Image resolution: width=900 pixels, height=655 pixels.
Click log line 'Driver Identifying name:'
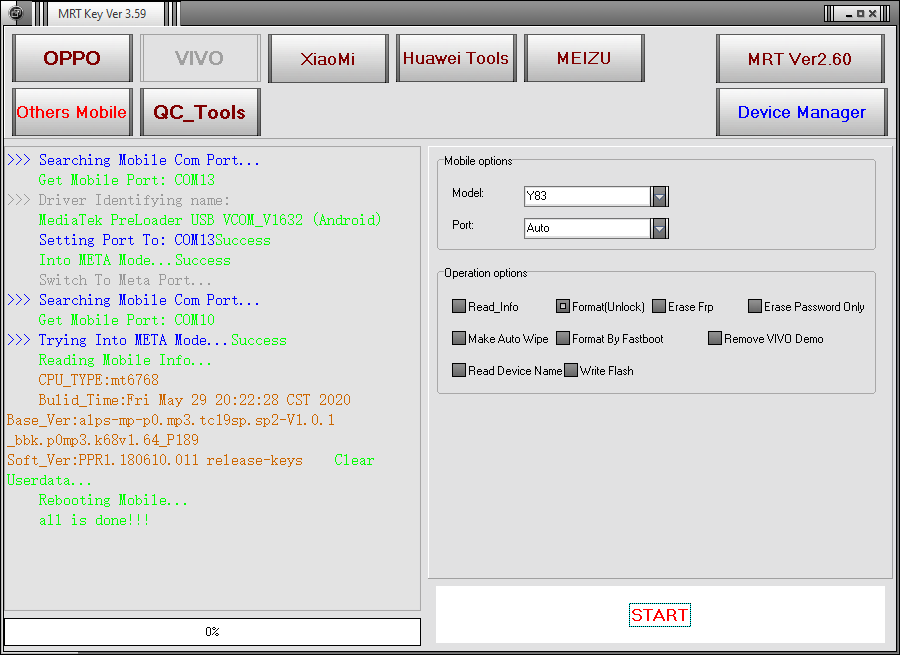click(x=134, y=200)
